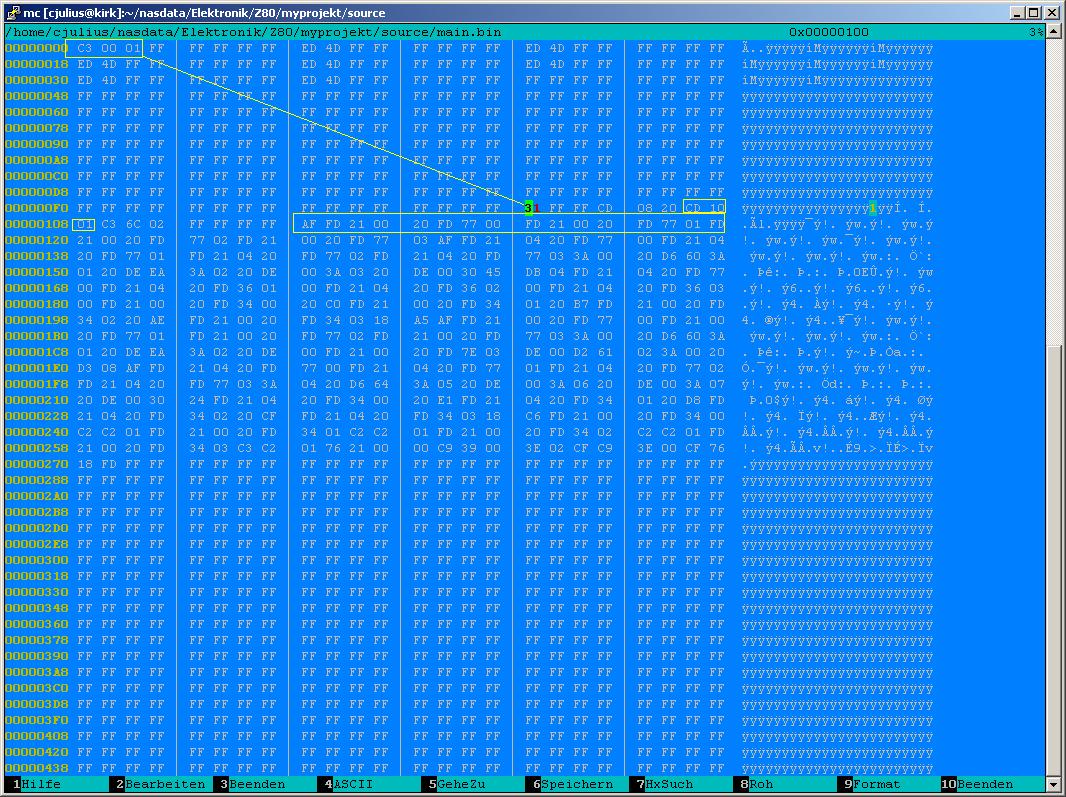
Task: Select the offset 00000438 row label
Action: (x=37, y=768)
